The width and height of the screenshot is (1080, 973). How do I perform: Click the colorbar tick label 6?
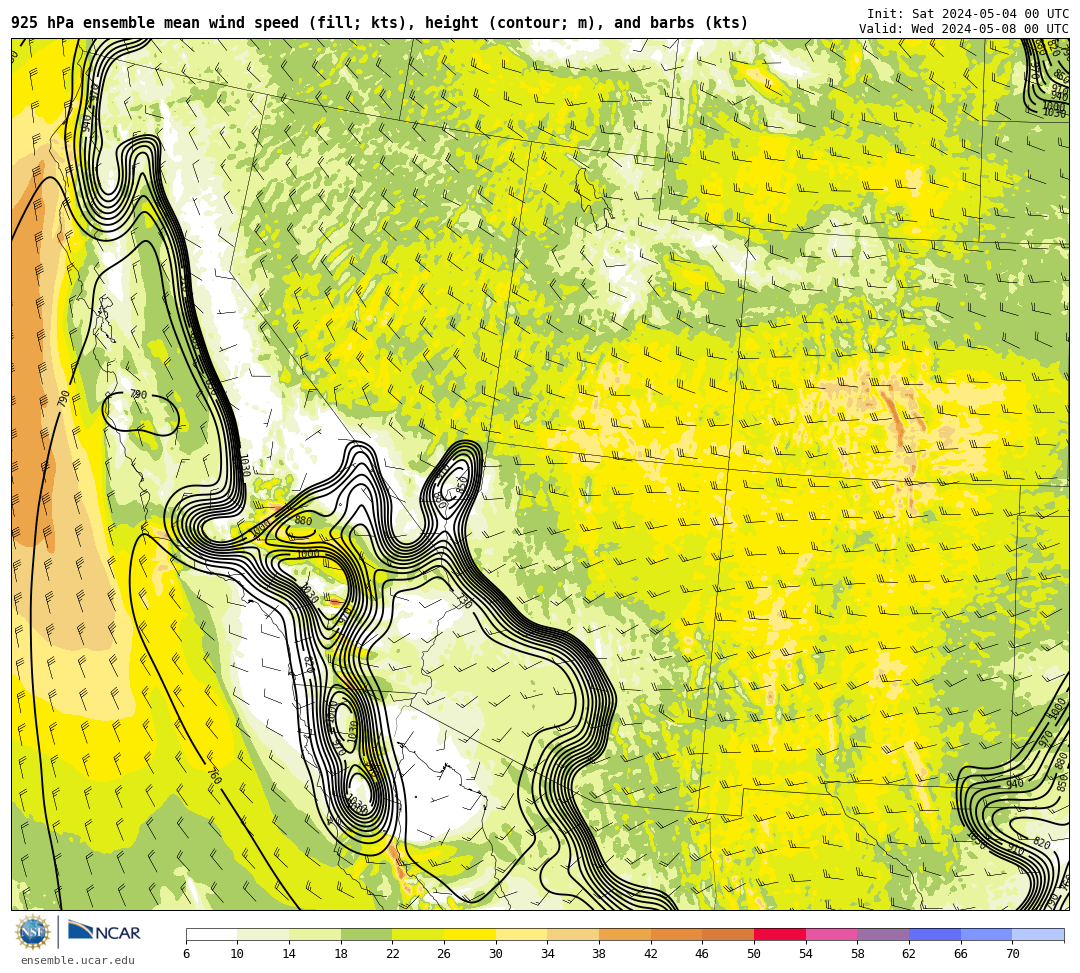point(186,954)
